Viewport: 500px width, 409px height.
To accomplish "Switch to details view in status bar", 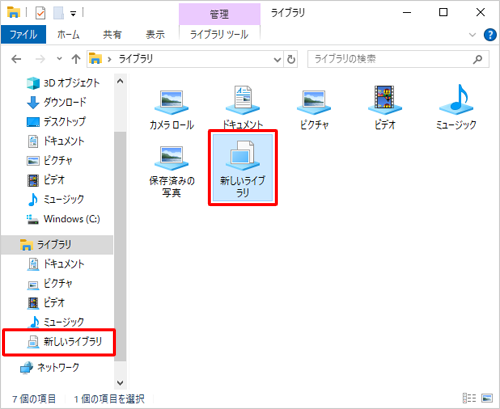I will (469, 398).
